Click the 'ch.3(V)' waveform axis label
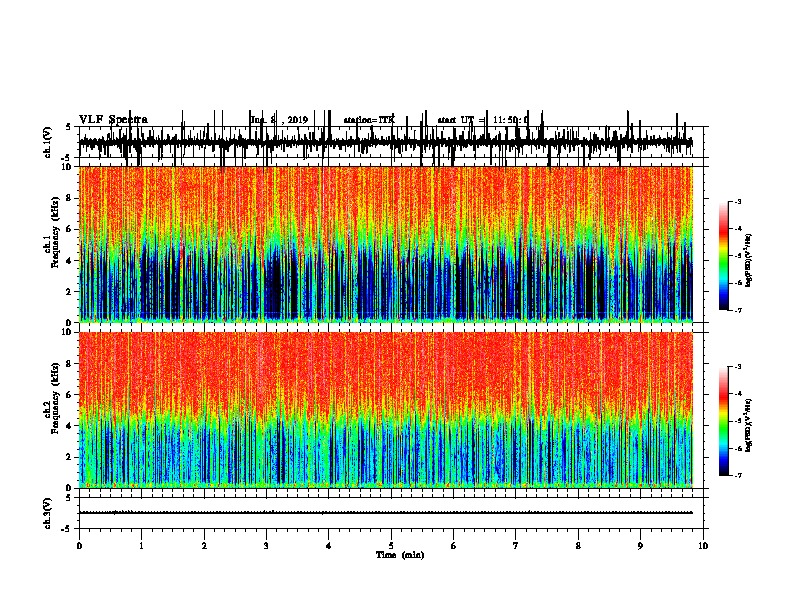Viewport: 792px width, 612px height. tap(48, 513)
